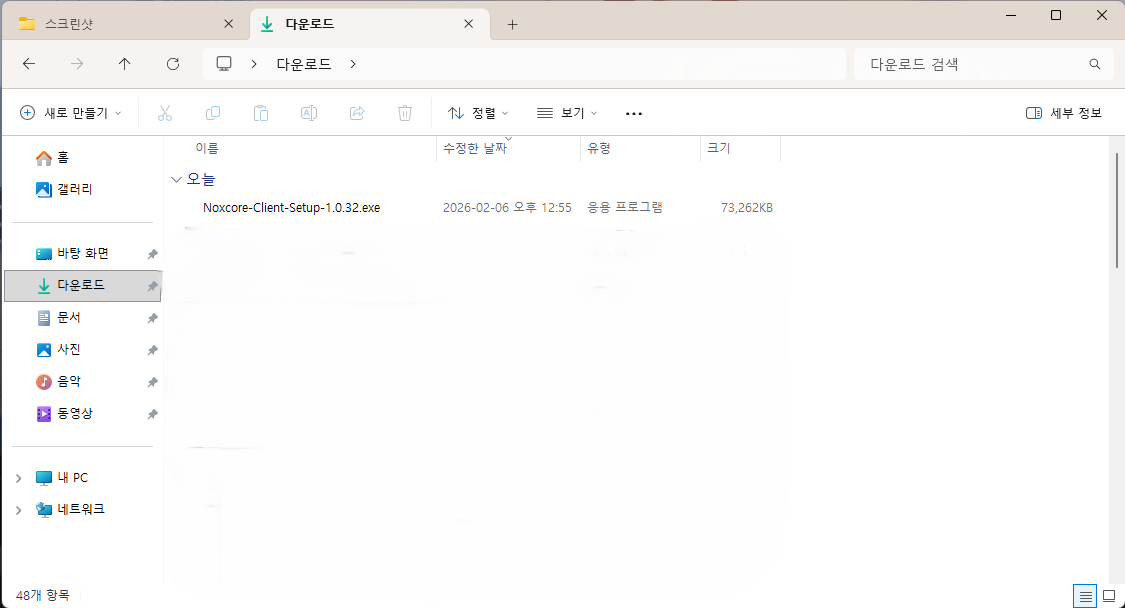
Task: Open 문서 folder in sidebar
Action: point(68,318)
